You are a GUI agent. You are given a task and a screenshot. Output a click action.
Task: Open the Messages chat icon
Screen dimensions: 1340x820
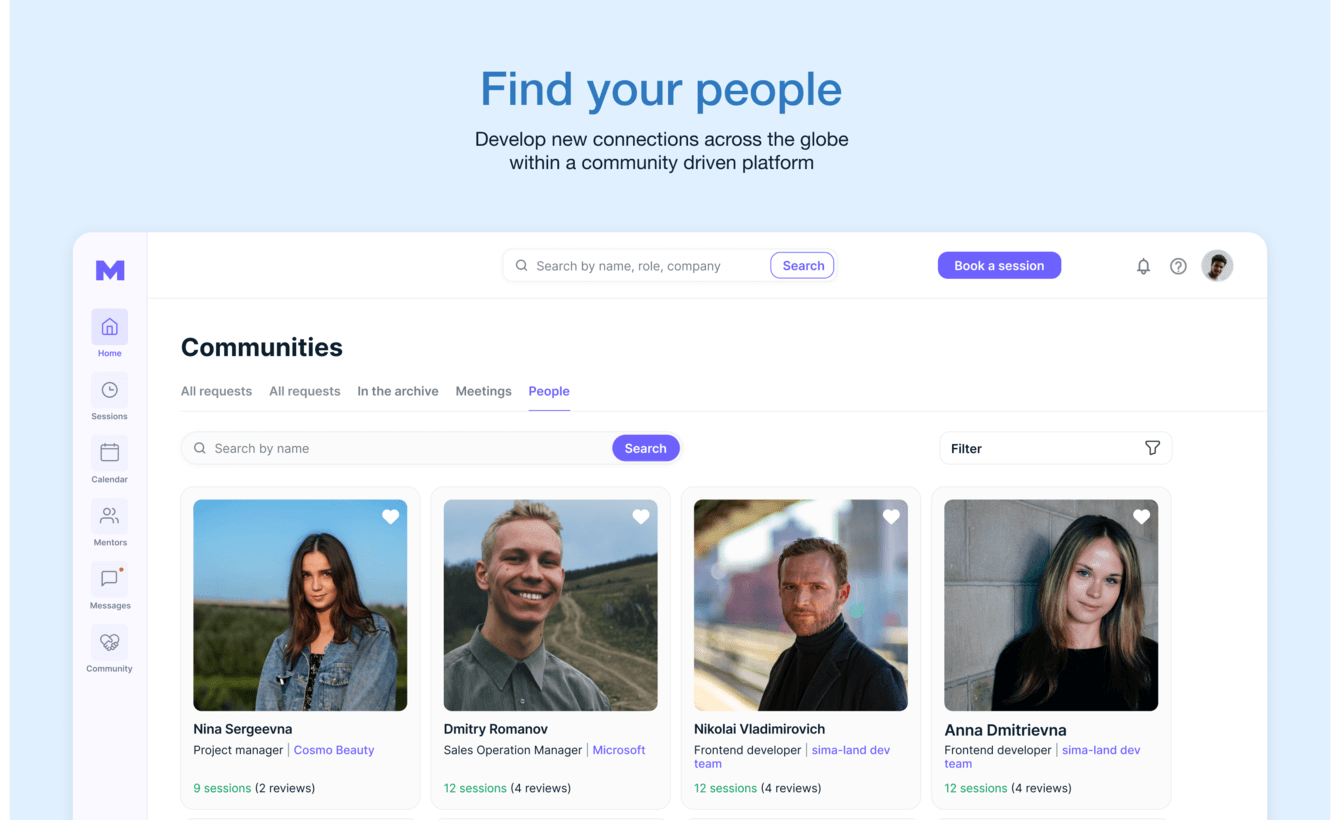[109, 579]
